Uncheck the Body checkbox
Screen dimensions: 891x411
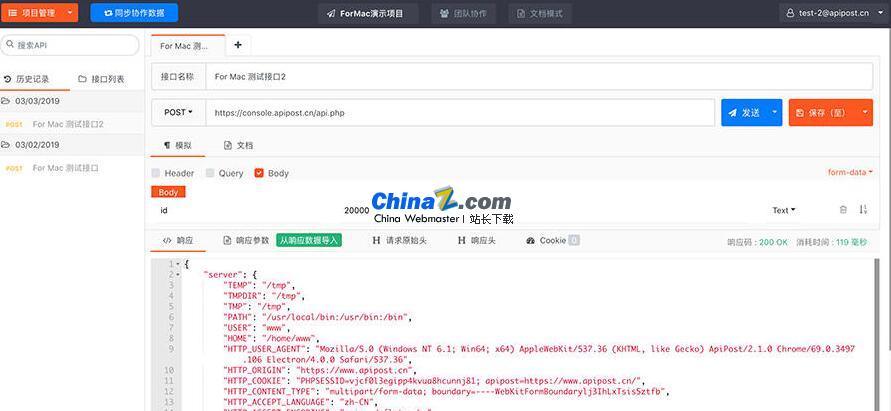[259, 173]
